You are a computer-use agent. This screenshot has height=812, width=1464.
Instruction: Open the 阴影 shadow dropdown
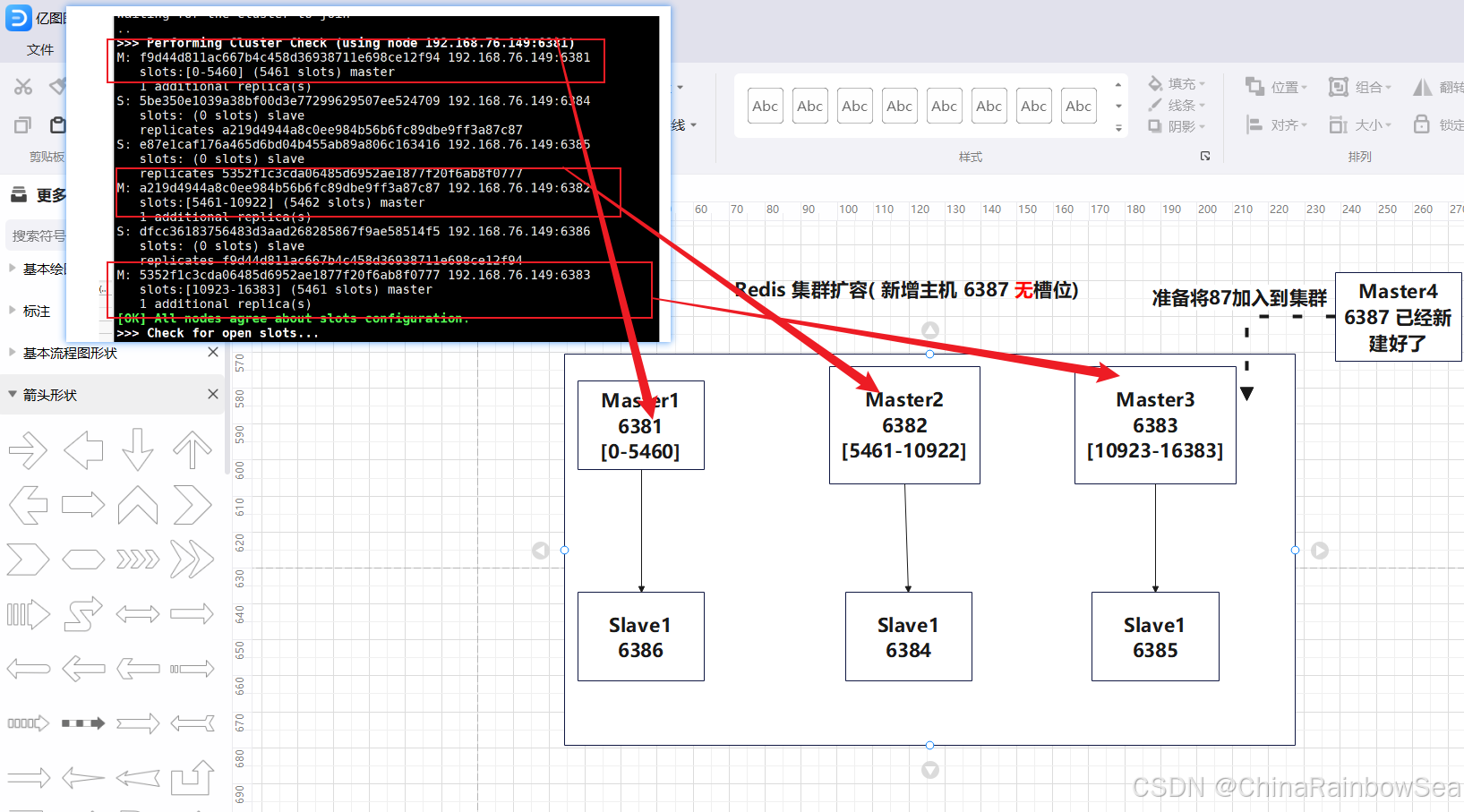[1177, 126]
